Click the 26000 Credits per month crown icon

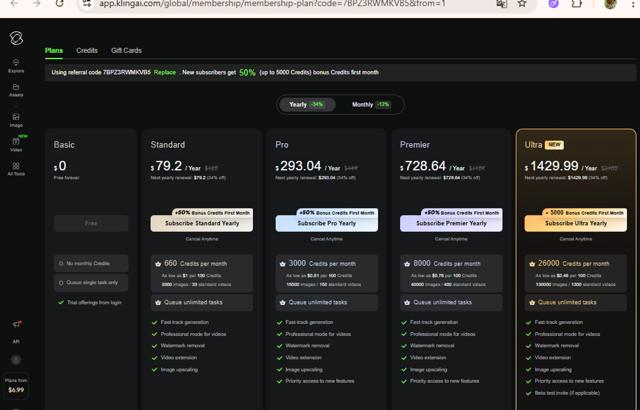[532, 264]
